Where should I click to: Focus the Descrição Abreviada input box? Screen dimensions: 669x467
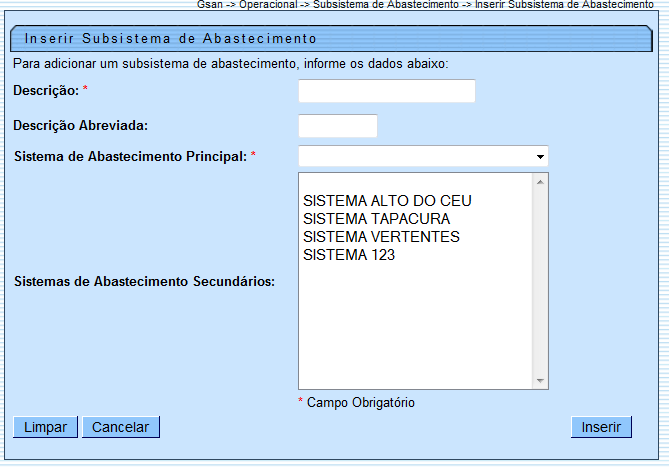coord(338,126)
